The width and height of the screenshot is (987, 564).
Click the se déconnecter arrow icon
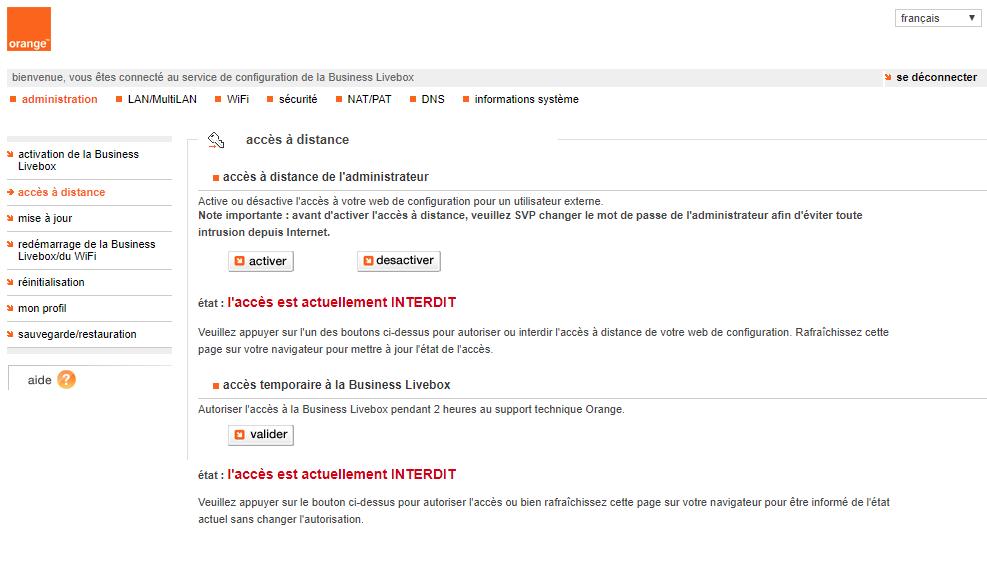(888, 77)
